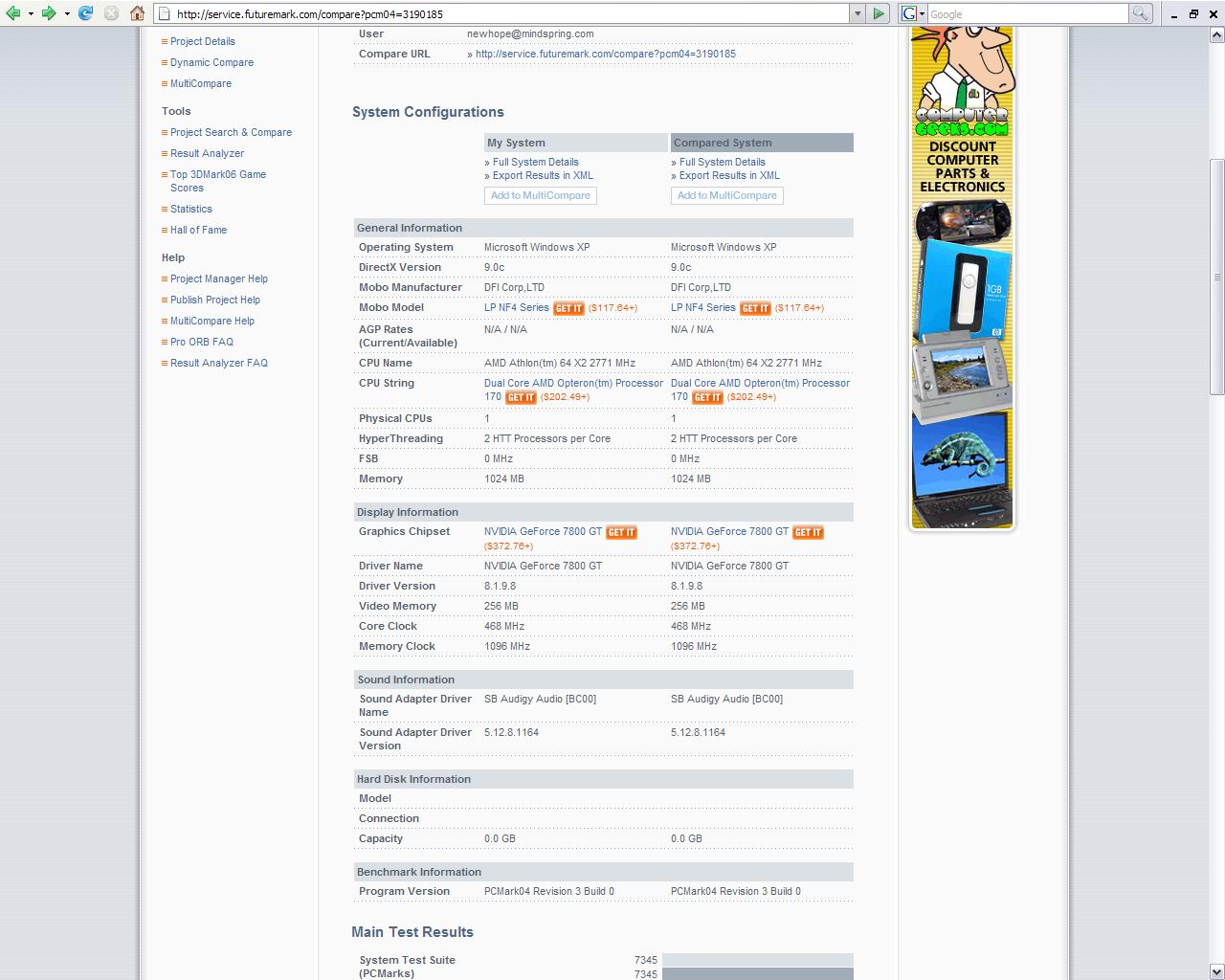Click My System's LP NF4 Series link
The image size is (1225, 980).
click(517, 307)
